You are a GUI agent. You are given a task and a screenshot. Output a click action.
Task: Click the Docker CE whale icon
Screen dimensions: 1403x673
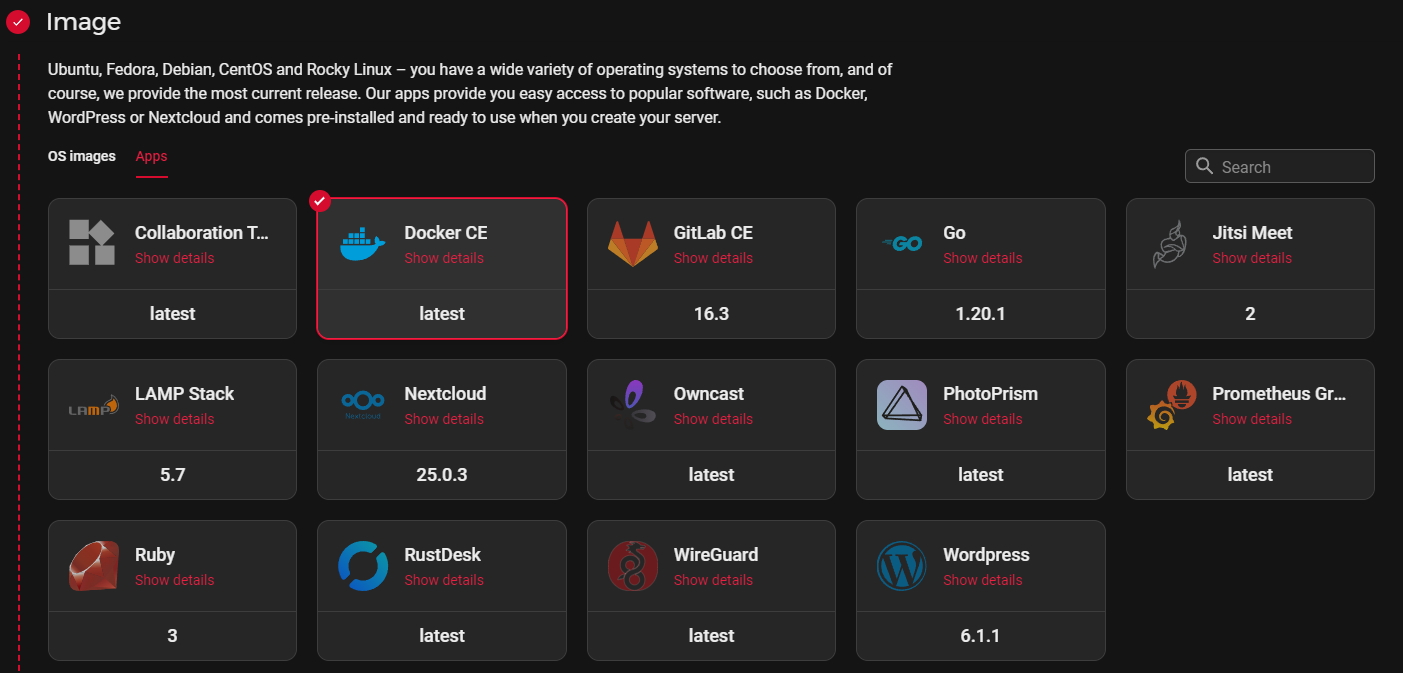[x=362, y=244]
